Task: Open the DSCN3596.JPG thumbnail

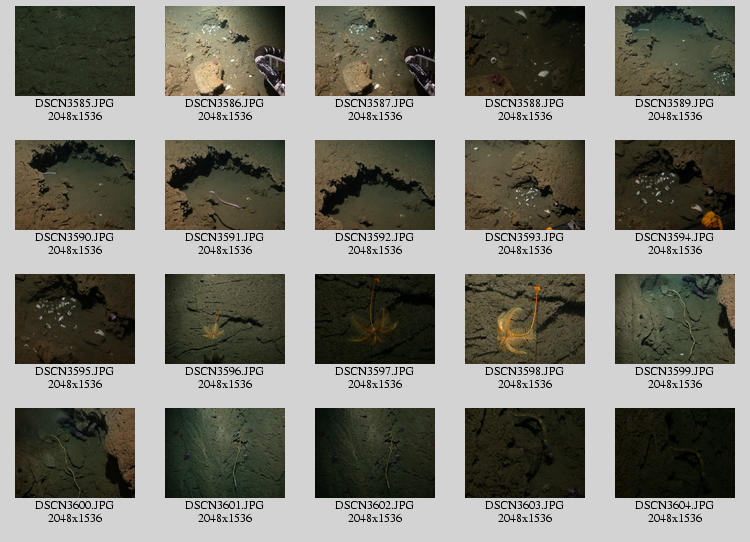Action: coord(225,319)
